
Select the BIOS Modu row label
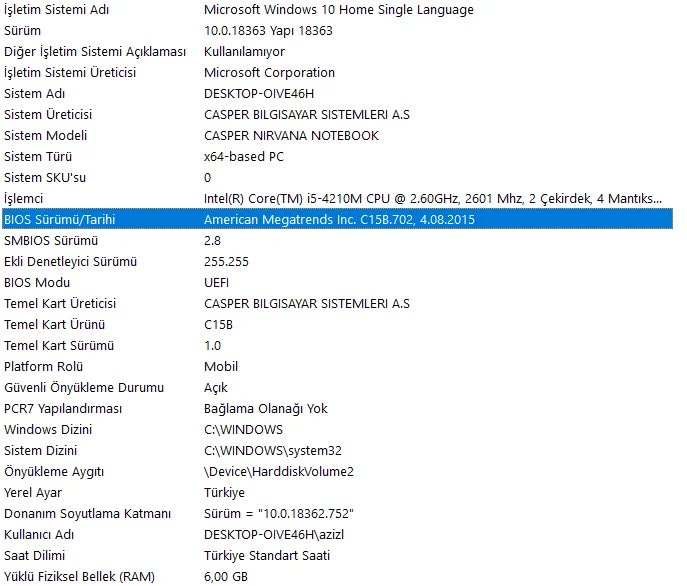point(37,283)
